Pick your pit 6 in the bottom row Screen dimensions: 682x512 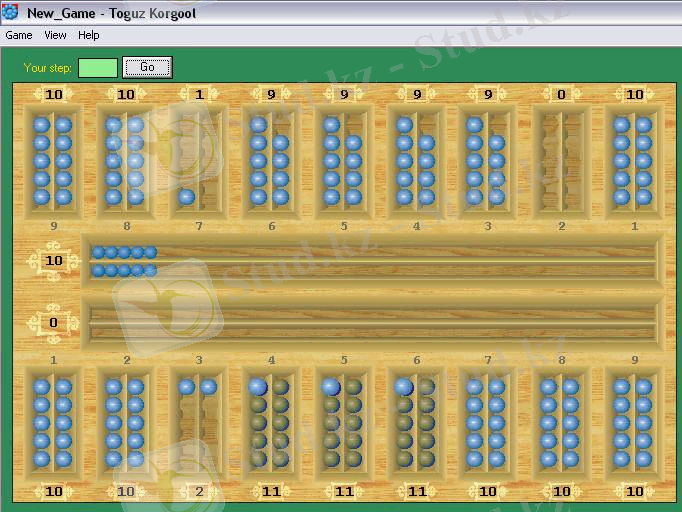pyautogui.click(x=416, y=422)
